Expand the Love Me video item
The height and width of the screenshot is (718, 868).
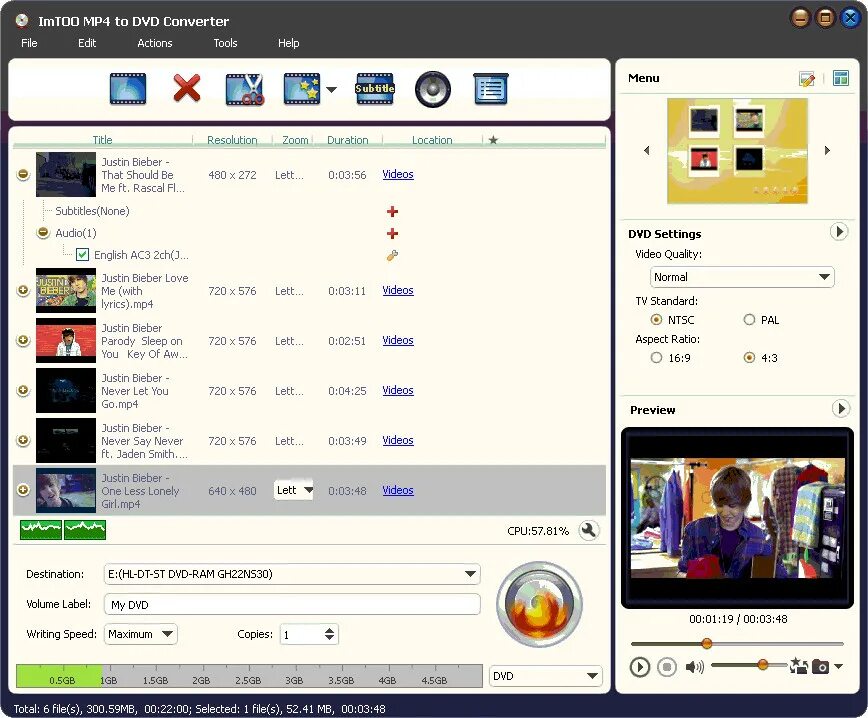23,290
